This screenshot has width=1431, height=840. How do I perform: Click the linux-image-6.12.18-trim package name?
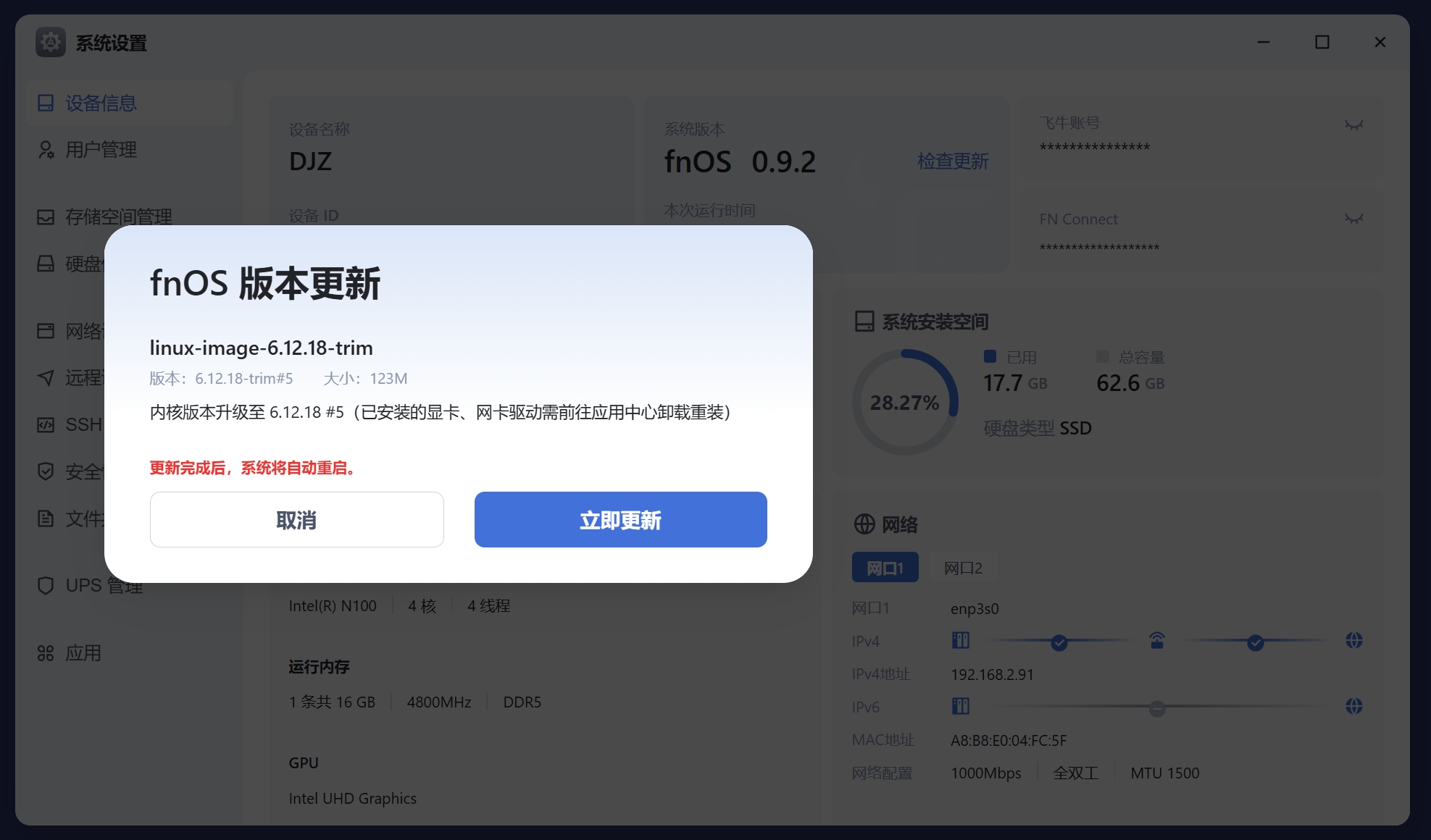pos(261,348)
